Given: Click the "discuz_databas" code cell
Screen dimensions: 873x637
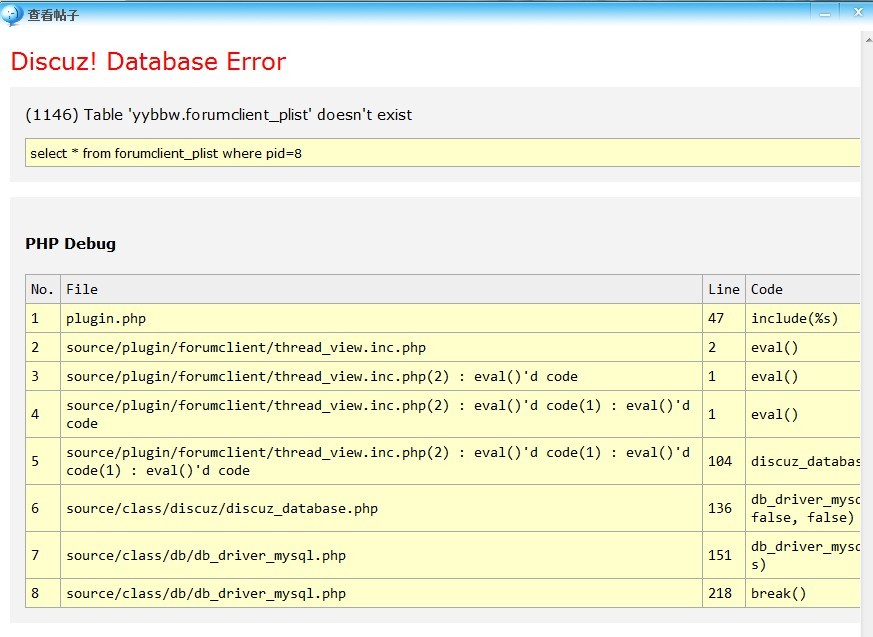Looking at the screenshot, I should pyautogui.click(x=803, y=461).
